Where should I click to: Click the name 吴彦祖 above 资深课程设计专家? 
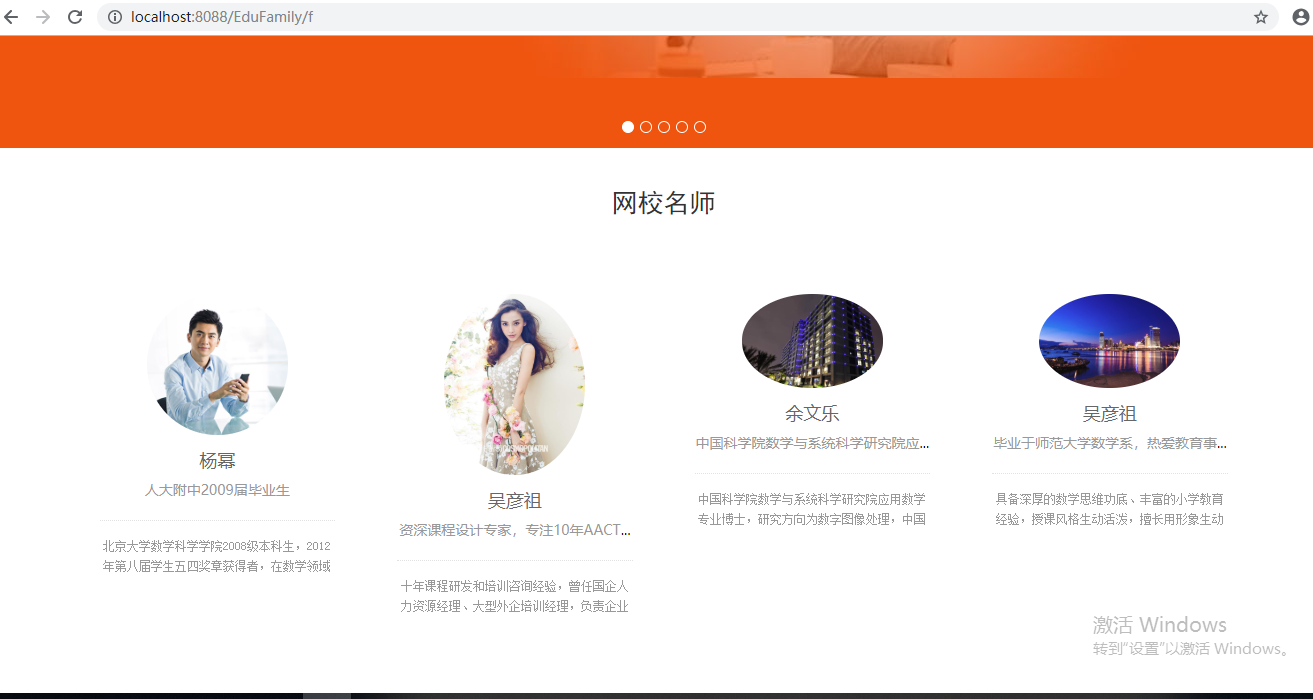(515, 501)
